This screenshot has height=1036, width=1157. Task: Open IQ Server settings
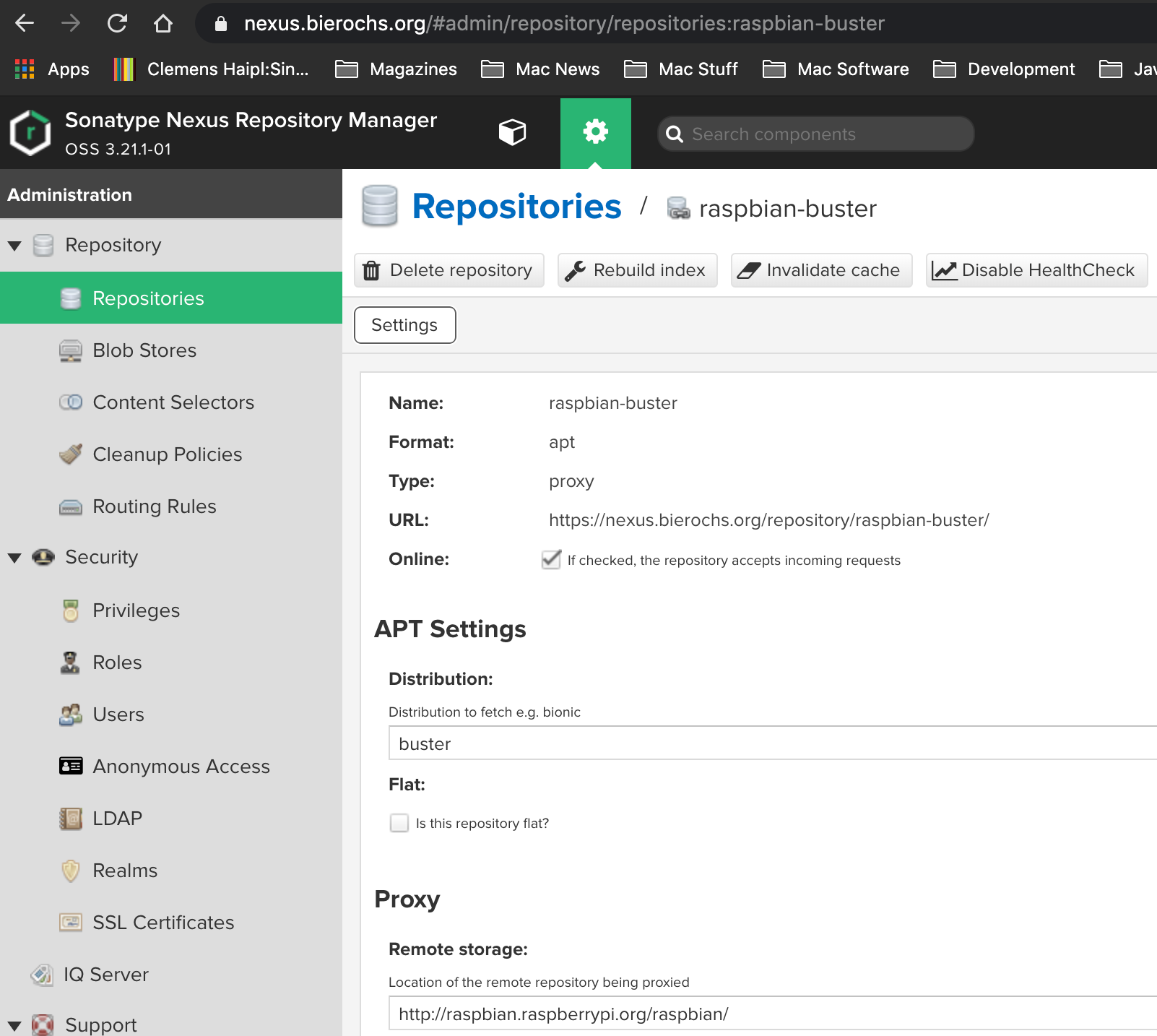(x=106, y=975)
